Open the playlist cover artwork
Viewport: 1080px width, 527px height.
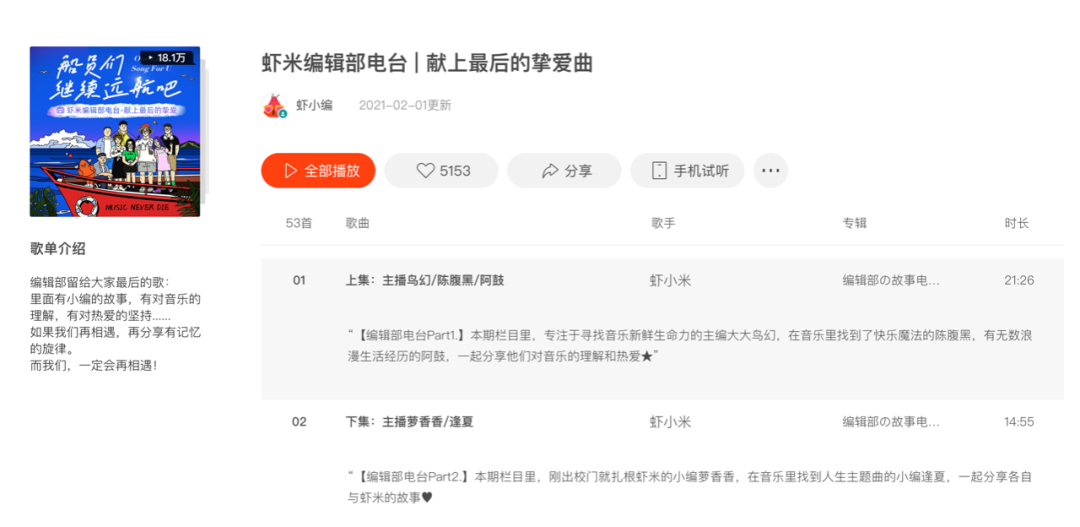tap(115, 132)
